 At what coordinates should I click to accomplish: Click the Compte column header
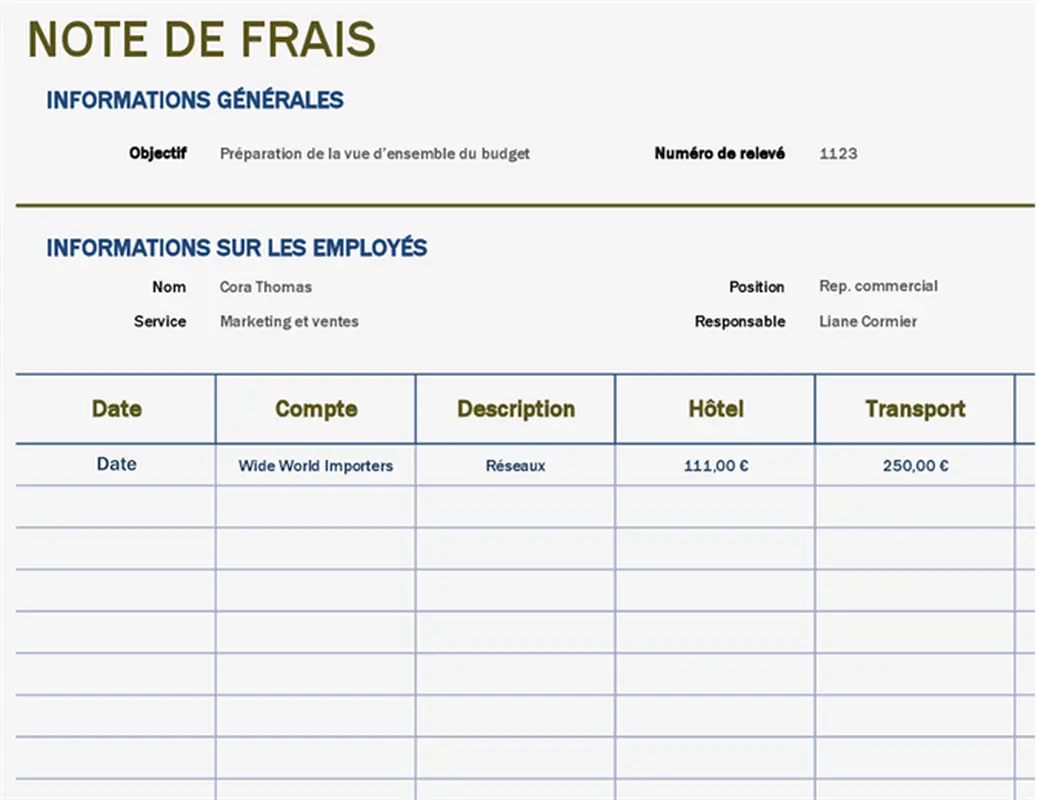pyautogui.click(x=315, y=409)
